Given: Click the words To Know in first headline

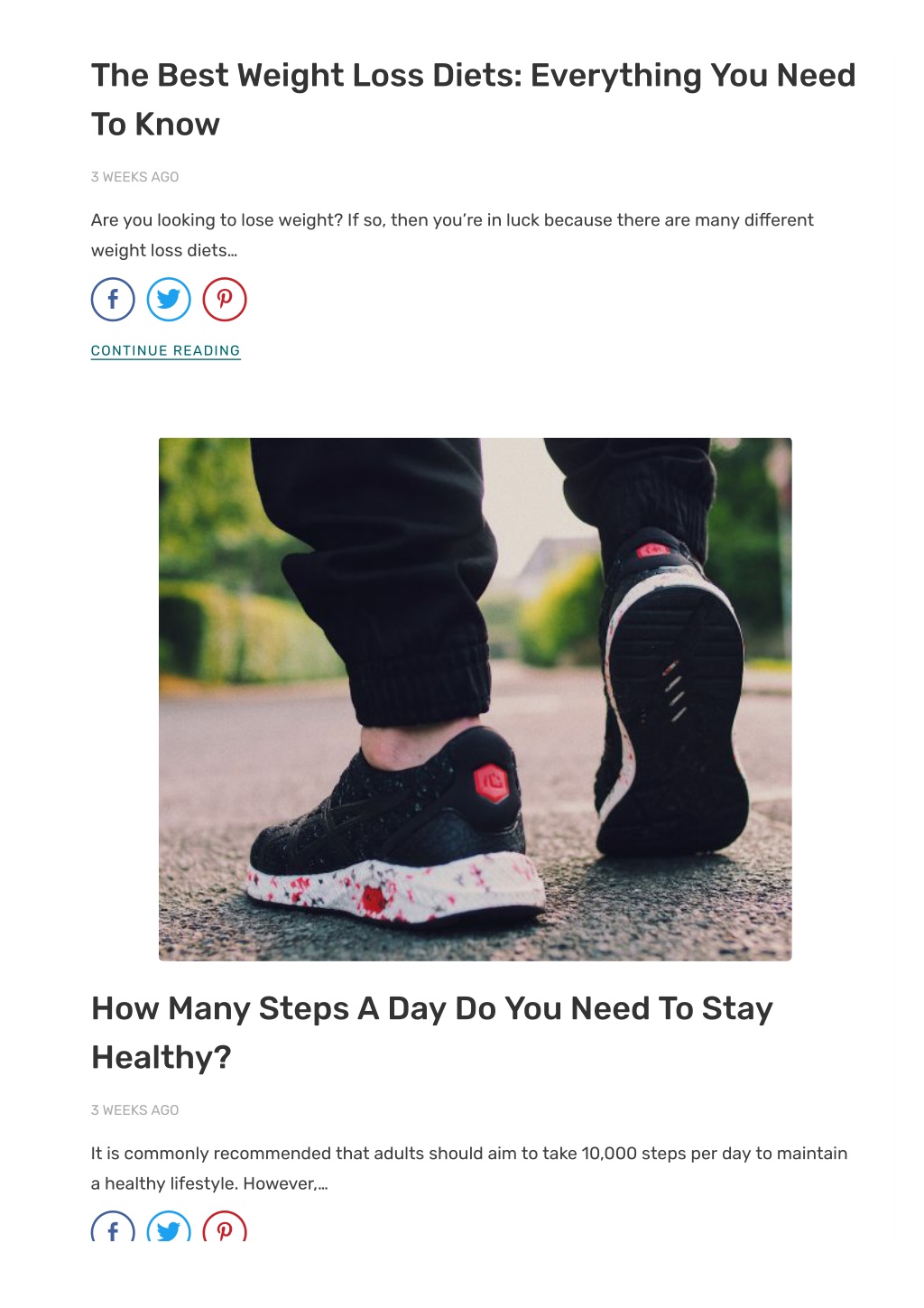Looking at the screenshot, I should 155,125.
